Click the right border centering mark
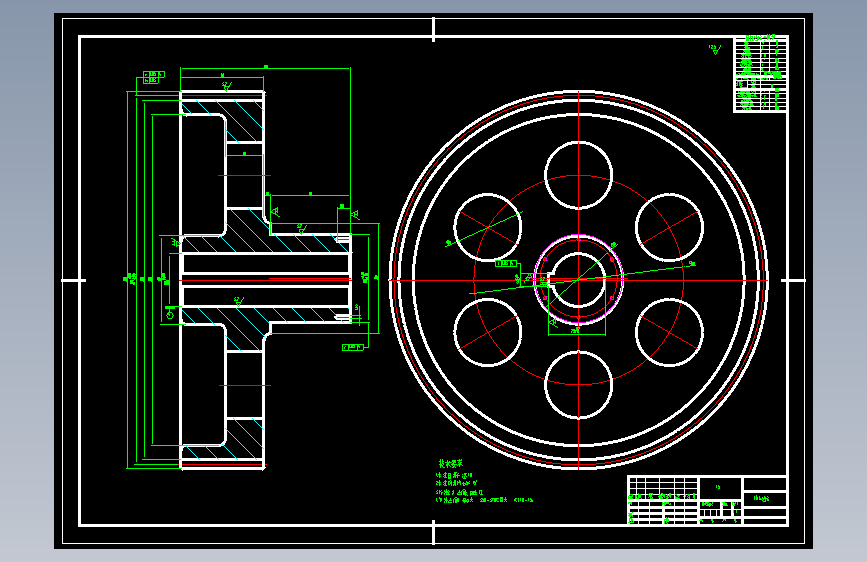 [x=793, y=280]
